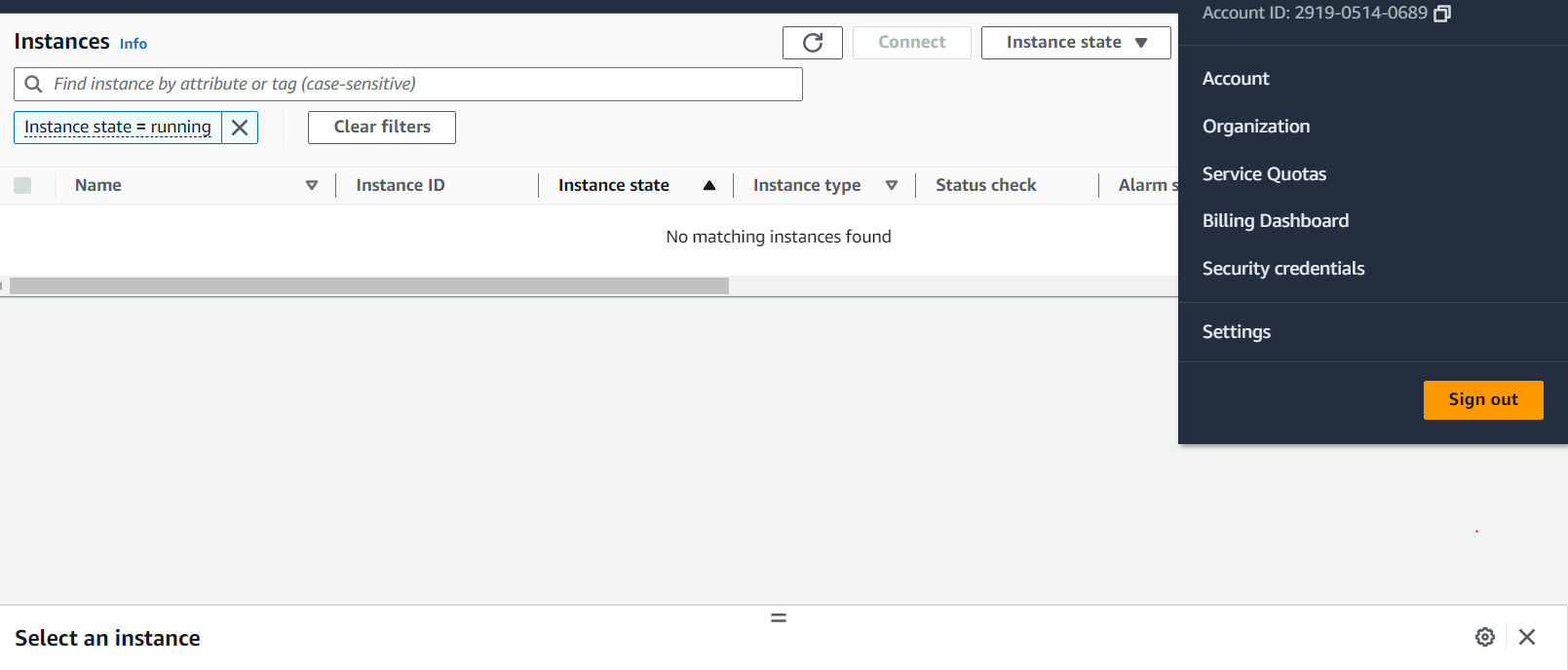Click the Status check column header
Screen dimensions: 1568x670
pyautogui.click(x=986, y=185)
